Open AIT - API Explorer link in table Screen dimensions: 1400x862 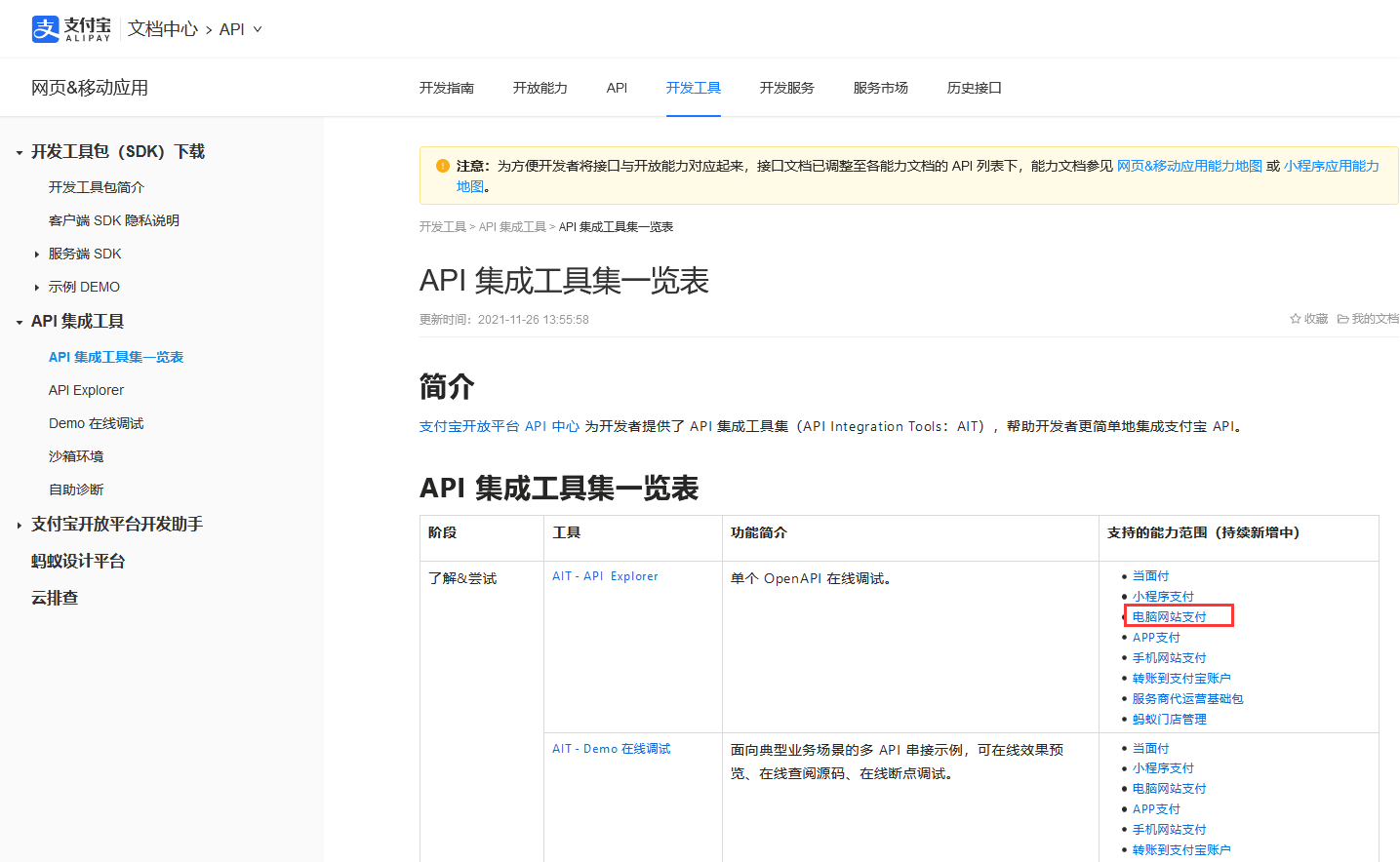605,576
